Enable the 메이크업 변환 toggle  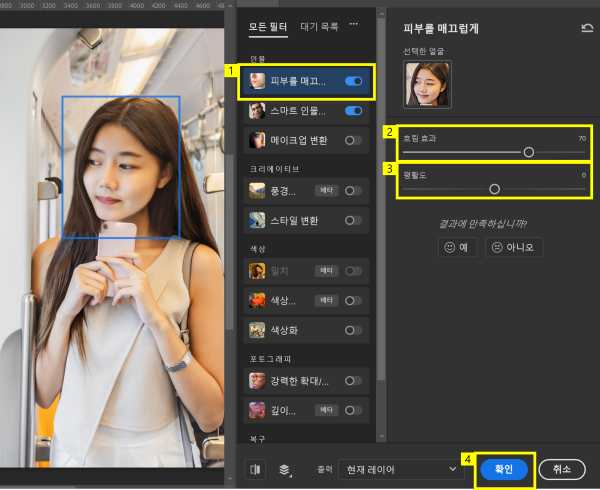354,140
